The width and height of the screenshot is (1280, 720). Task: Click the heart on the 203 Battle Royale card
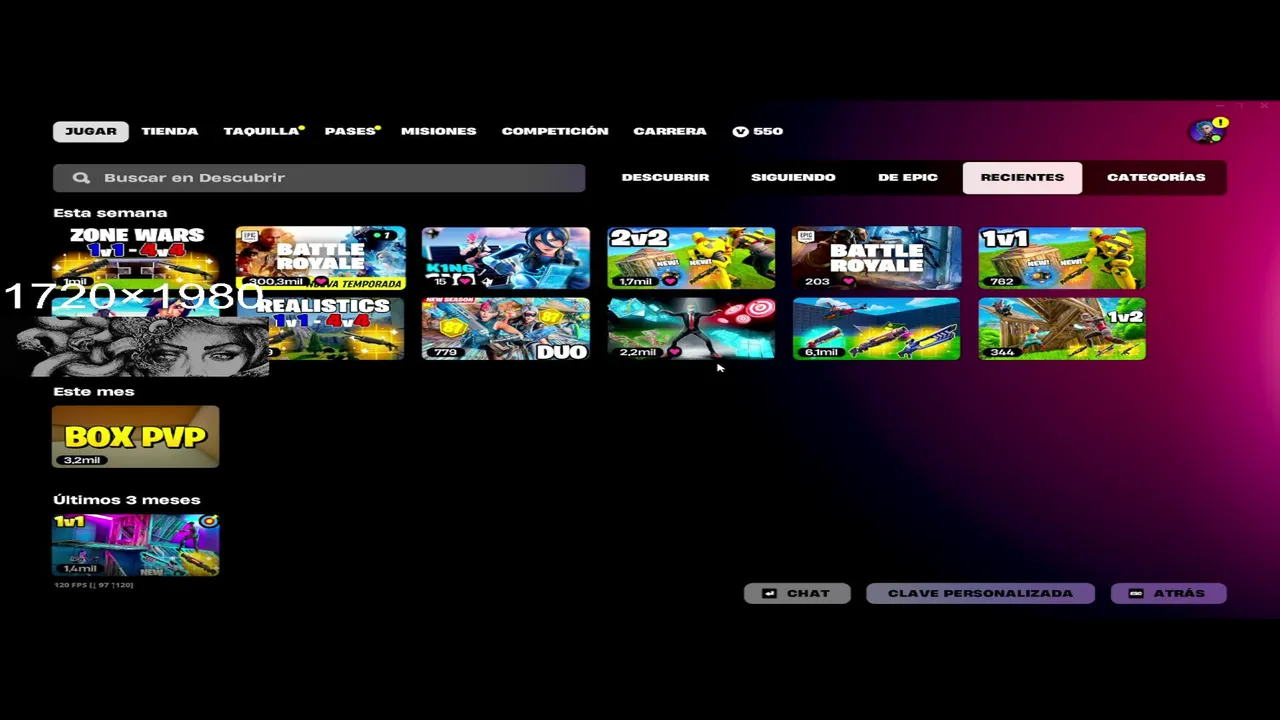click(x=849, y=282)
